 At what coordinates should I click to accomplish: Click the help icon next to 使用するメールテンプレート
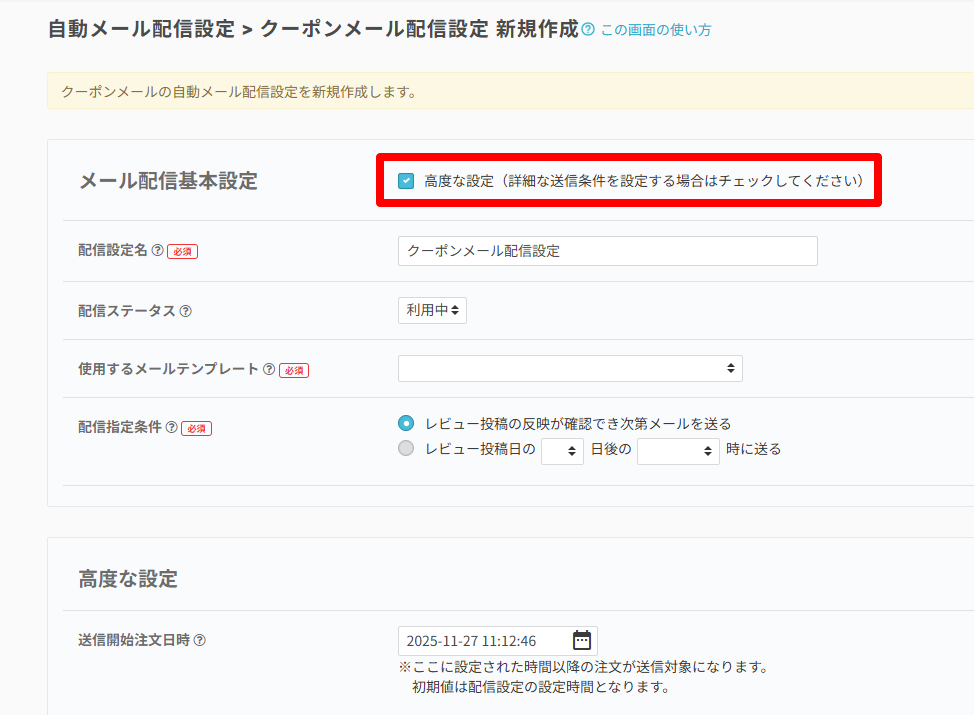click(x=269, y=369)
